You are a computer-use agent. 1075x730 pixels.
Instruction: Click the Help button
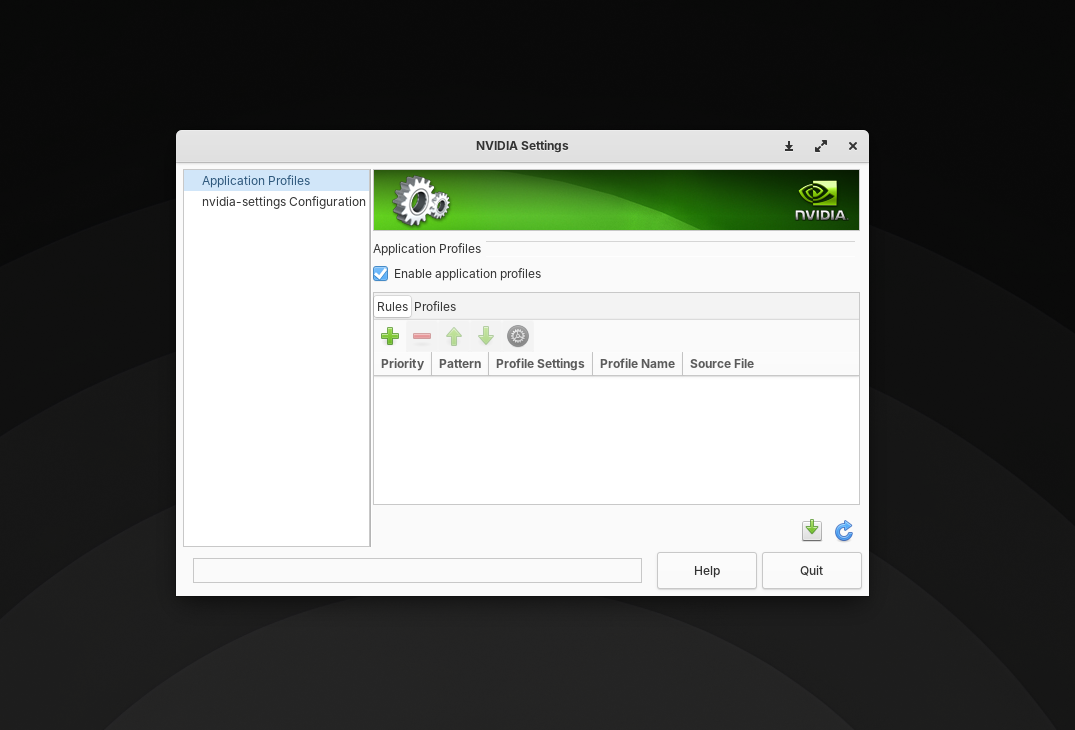[x=707, y=570]
